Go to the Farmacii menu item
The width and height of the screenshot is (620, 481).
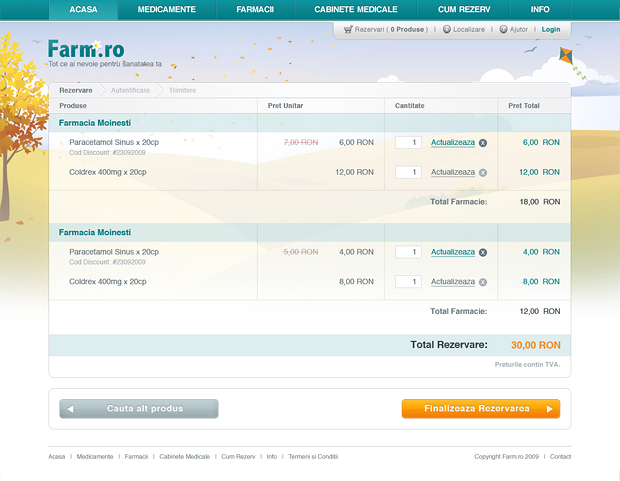tap(256, 9)
